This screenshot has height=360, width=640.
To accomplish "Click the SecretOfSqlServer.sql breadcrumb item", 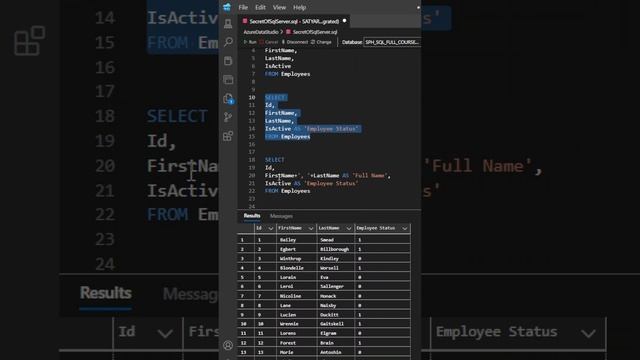I will [x=312, y=32].
